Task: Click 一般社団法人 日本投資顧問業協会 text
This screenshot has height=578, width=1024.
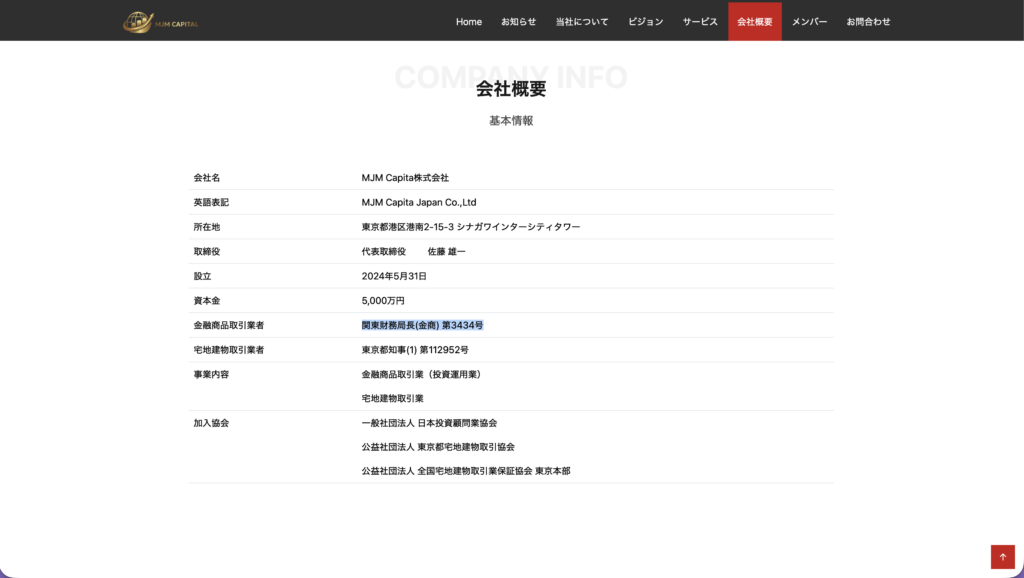Action: coord(429,423)
